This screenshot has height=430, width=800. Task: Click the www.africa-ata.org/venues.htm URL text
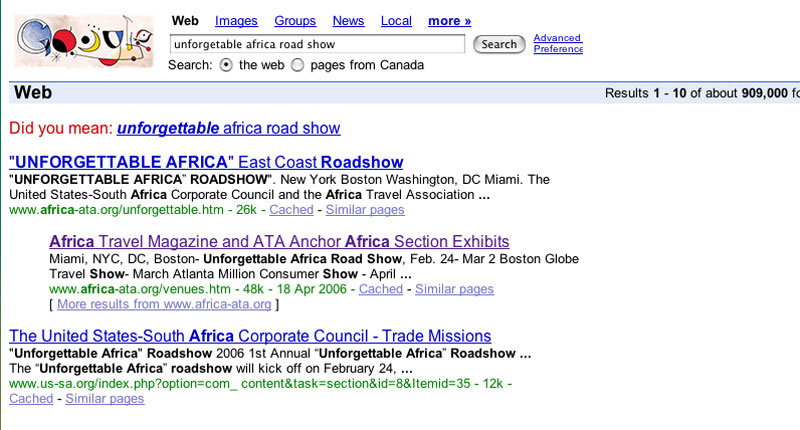coord(140,289)
